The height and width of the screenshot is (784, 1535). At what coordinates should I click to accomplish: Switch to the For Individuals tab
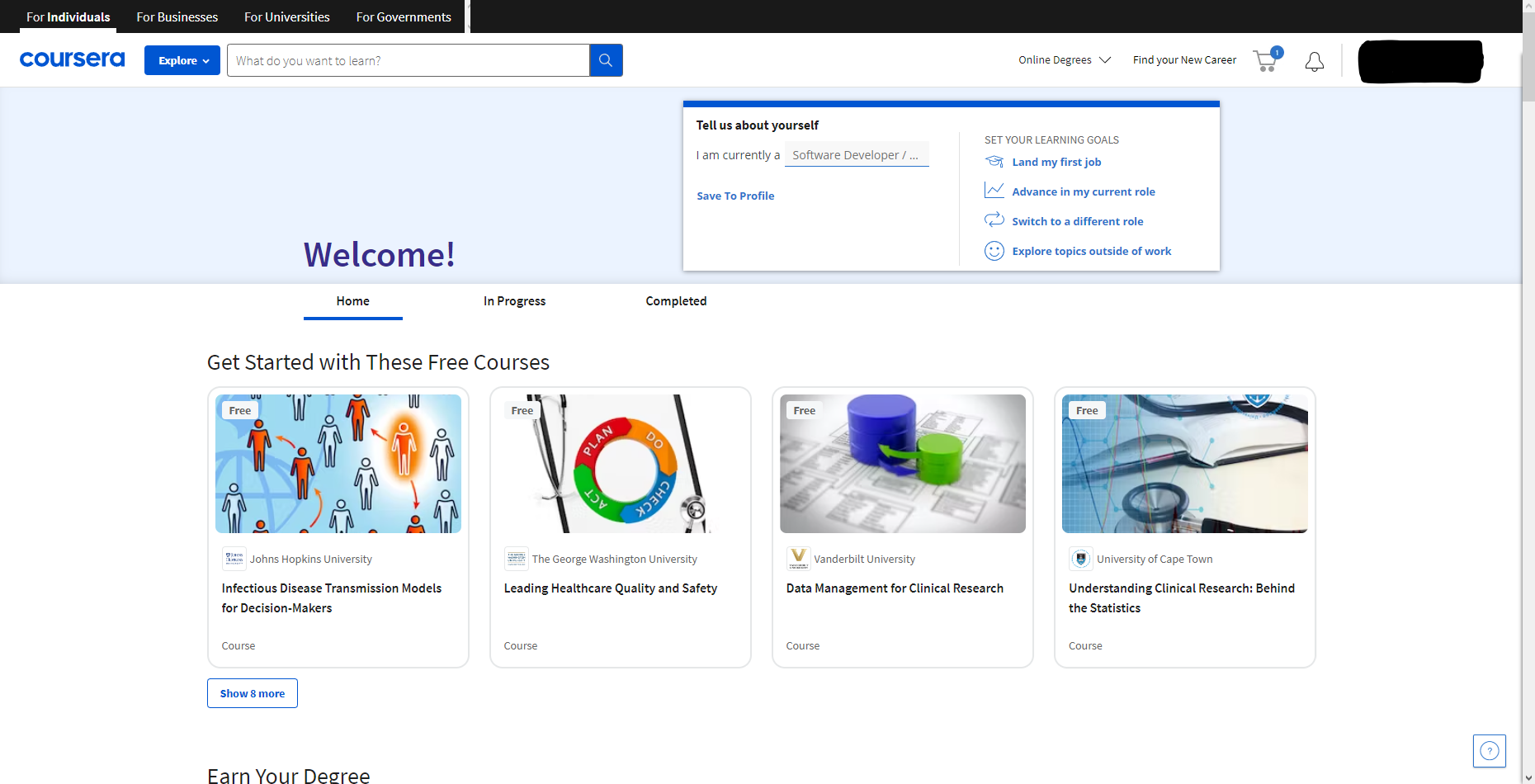[68, 17]
